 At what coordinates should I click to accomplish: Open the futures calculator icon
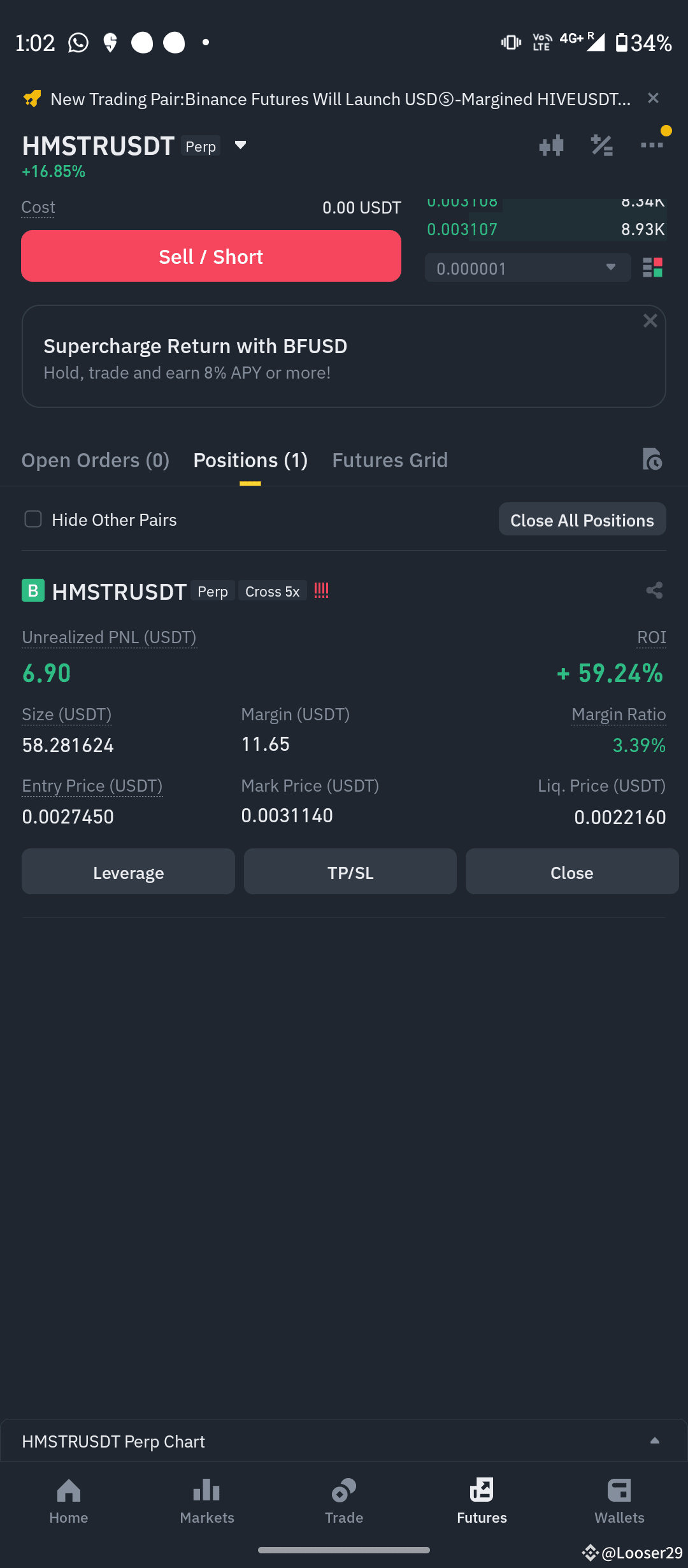601,145
